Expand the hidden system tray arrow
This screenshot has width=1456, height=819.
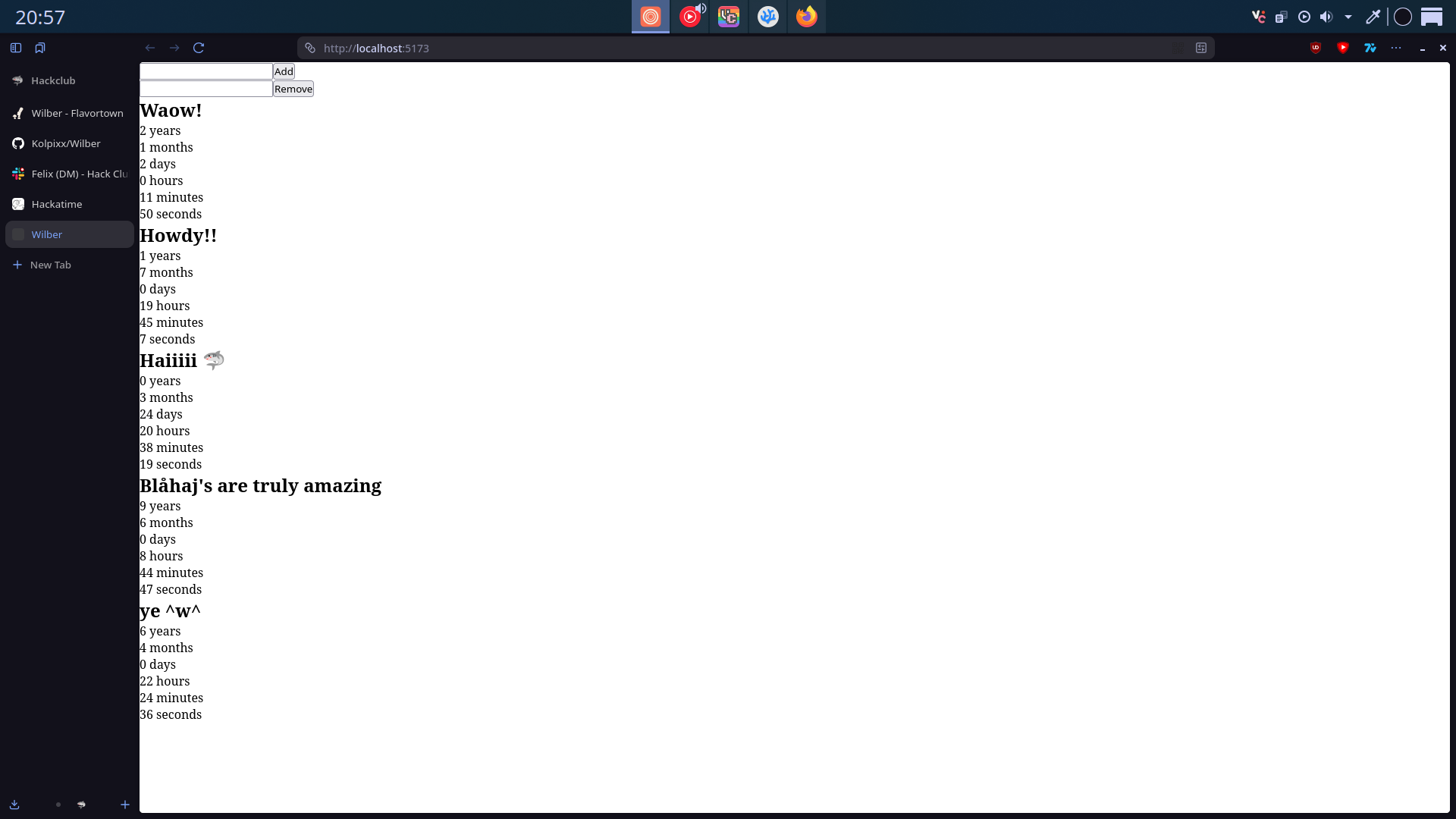coord(1348,17)
